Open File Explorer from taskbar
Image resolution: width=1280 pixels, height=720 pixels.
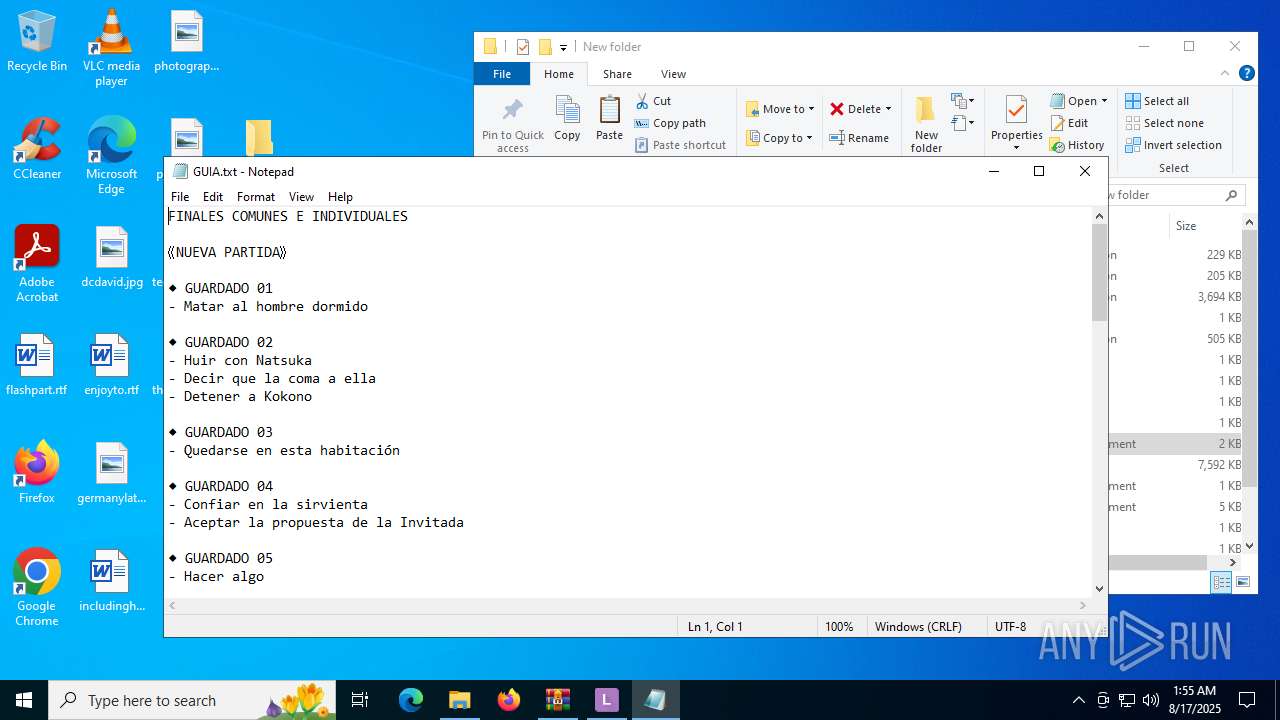pyautogui.click(x=459, y=700)
